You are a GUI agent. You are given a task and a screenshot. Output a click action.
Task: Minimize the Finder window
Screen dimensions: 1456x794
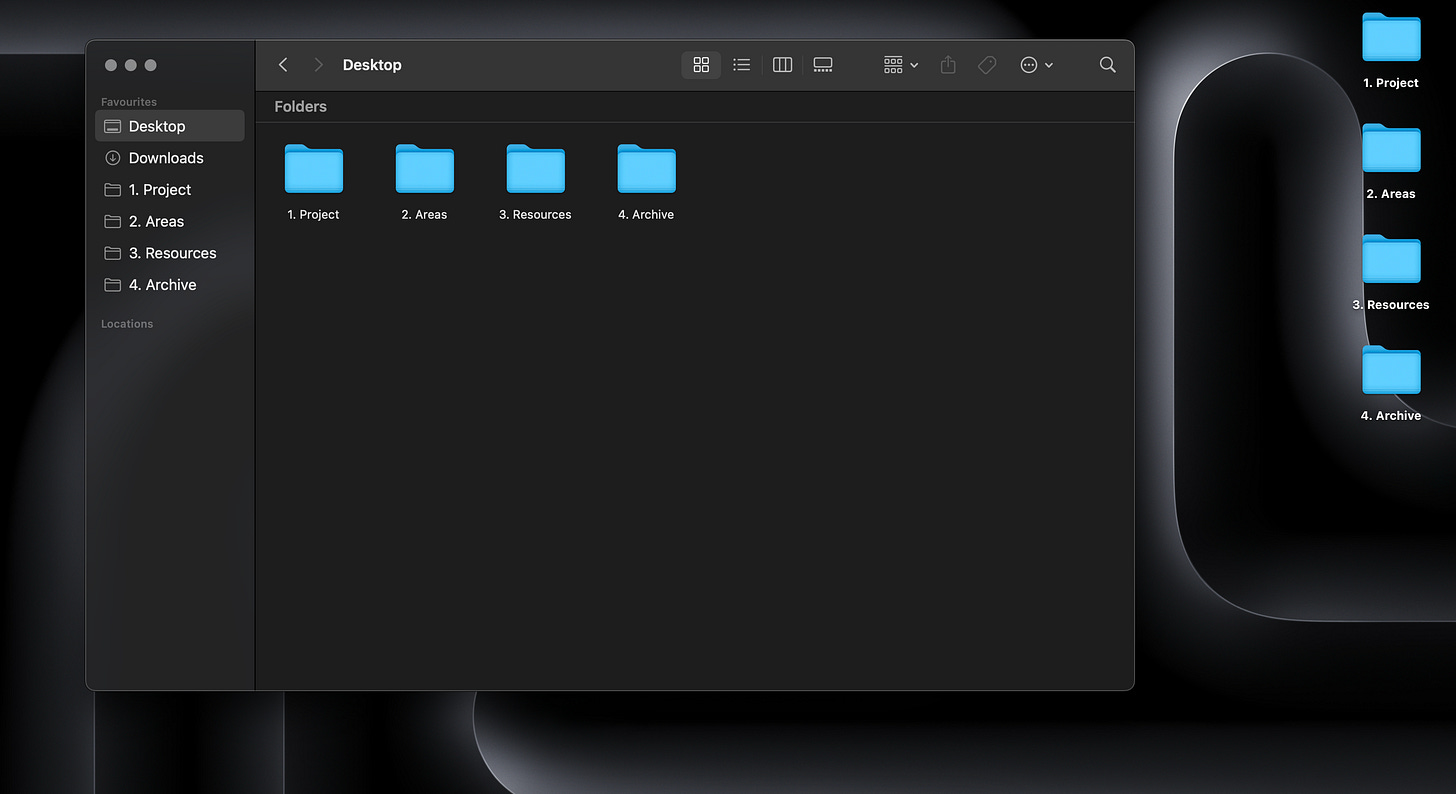(131, 65)
